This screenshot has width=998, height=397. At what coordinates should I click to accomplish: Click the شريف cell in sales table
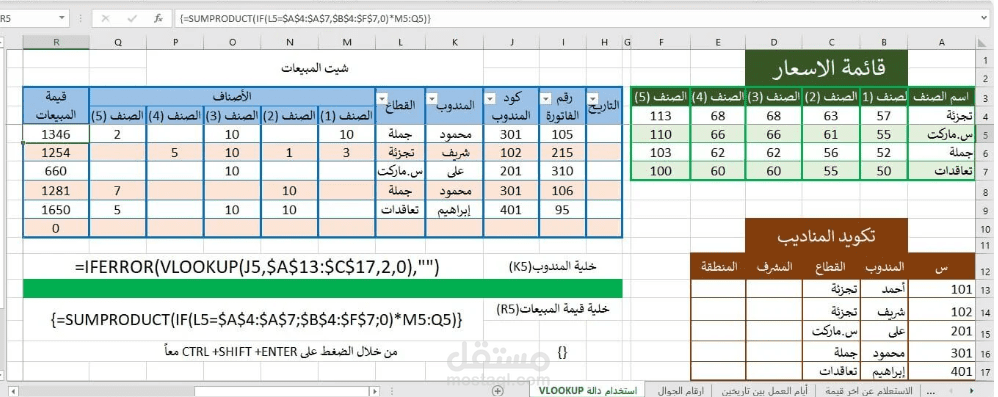[454, 153]
